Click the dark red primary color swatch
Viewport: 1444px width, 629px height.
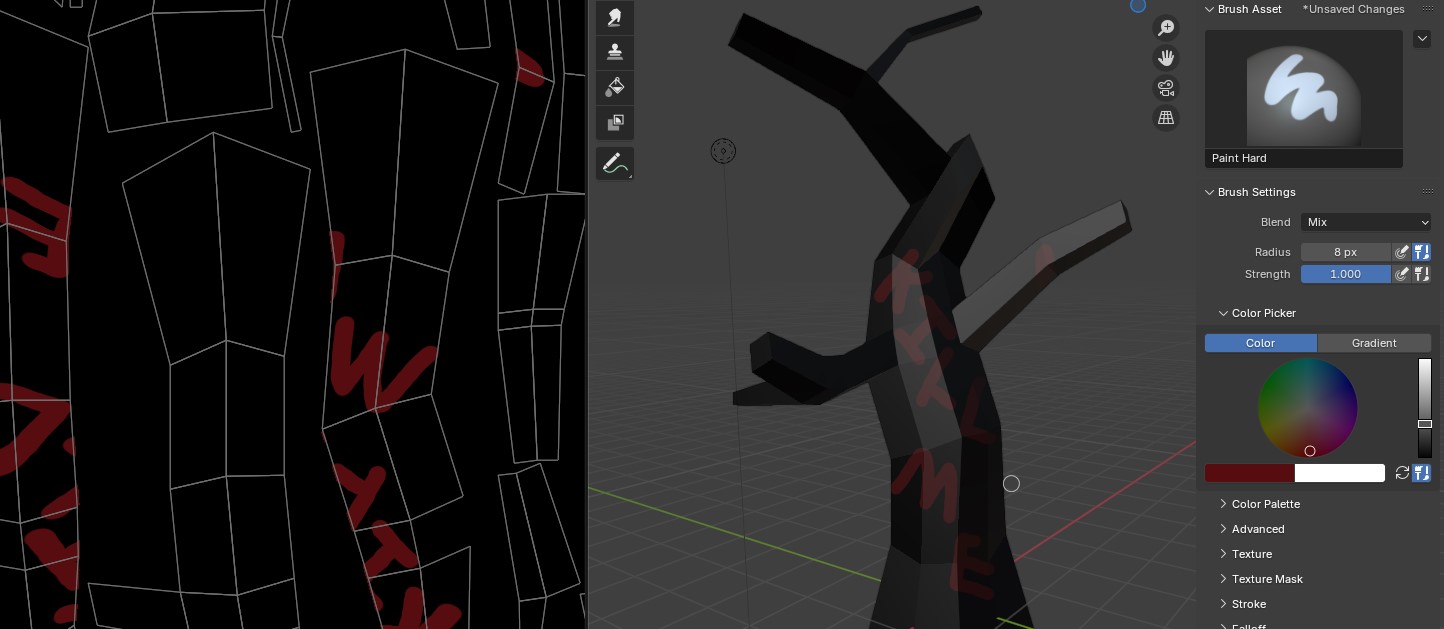point(1249,473)
